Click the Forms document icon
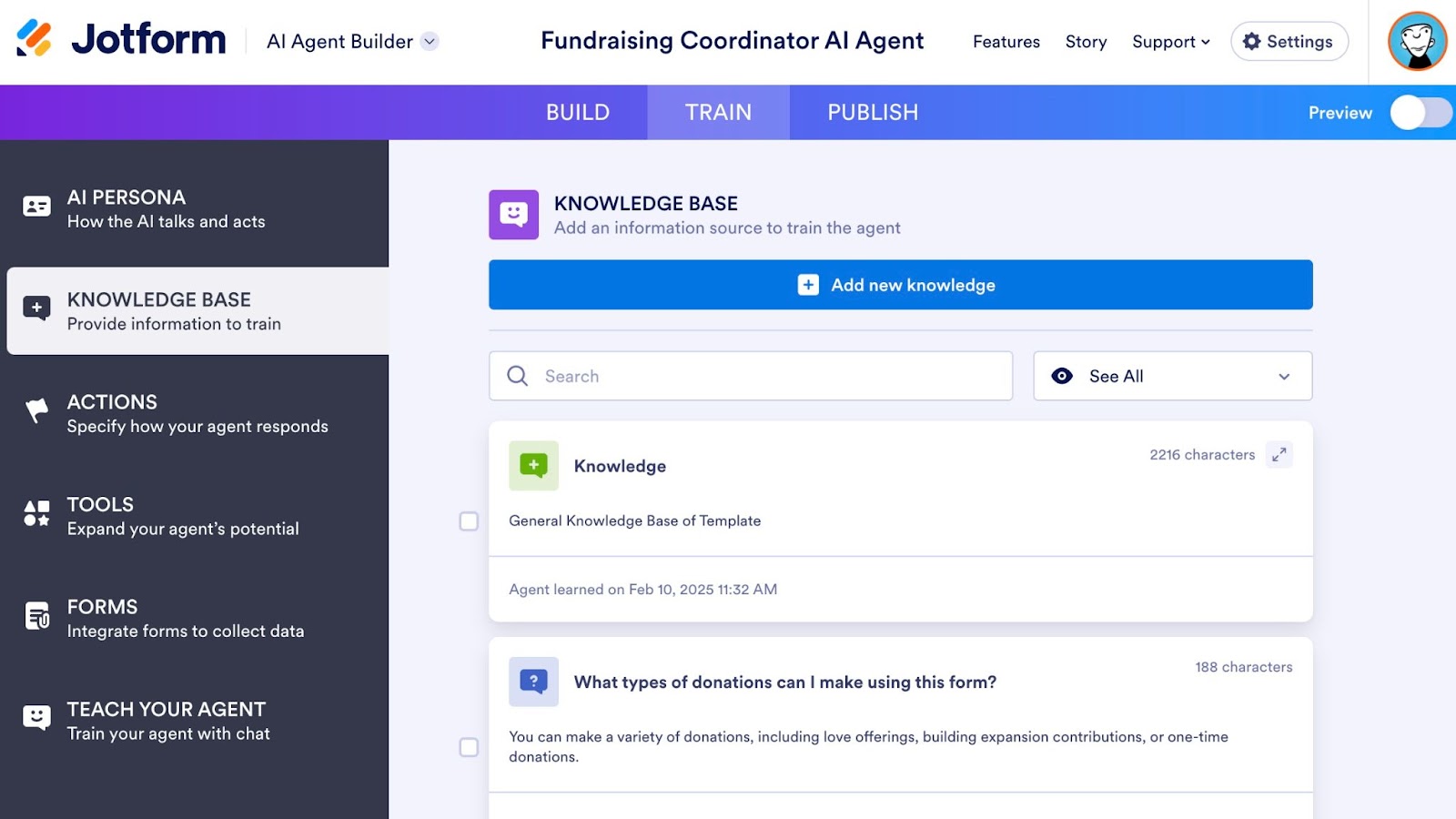Viewport: 1456px width, 819px height. [36, 616]
